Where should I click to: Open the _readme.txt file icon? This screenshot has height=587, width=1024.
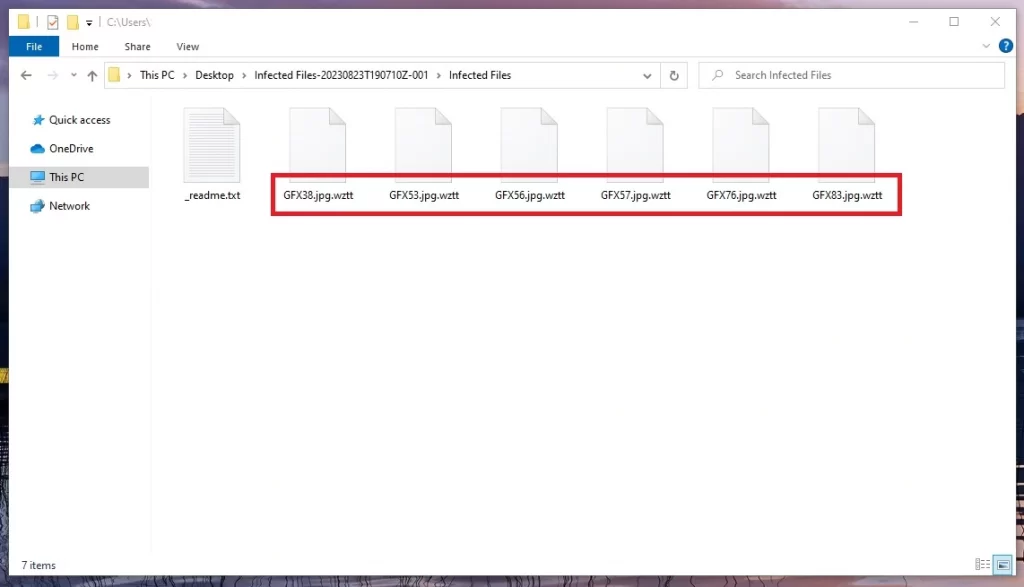click(x=212, y=145)
